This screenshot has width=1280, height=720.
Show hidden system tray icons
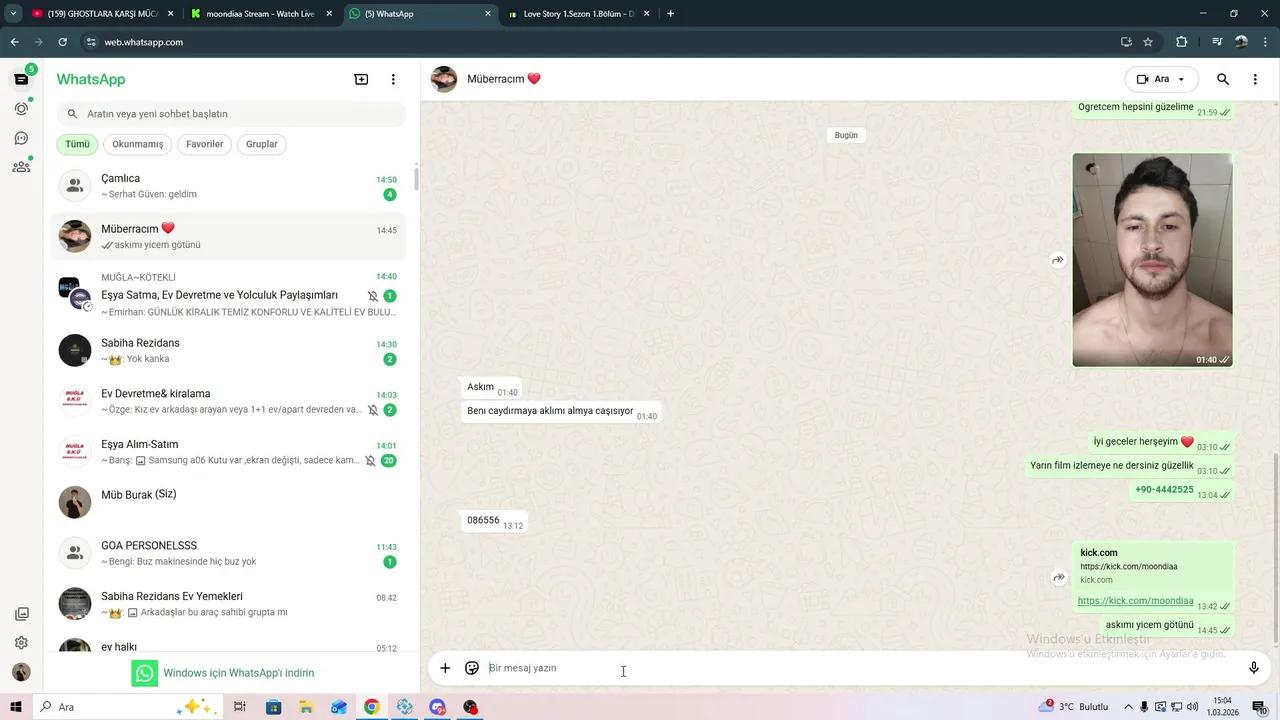pyautogui.click(x=1128, y=707)
